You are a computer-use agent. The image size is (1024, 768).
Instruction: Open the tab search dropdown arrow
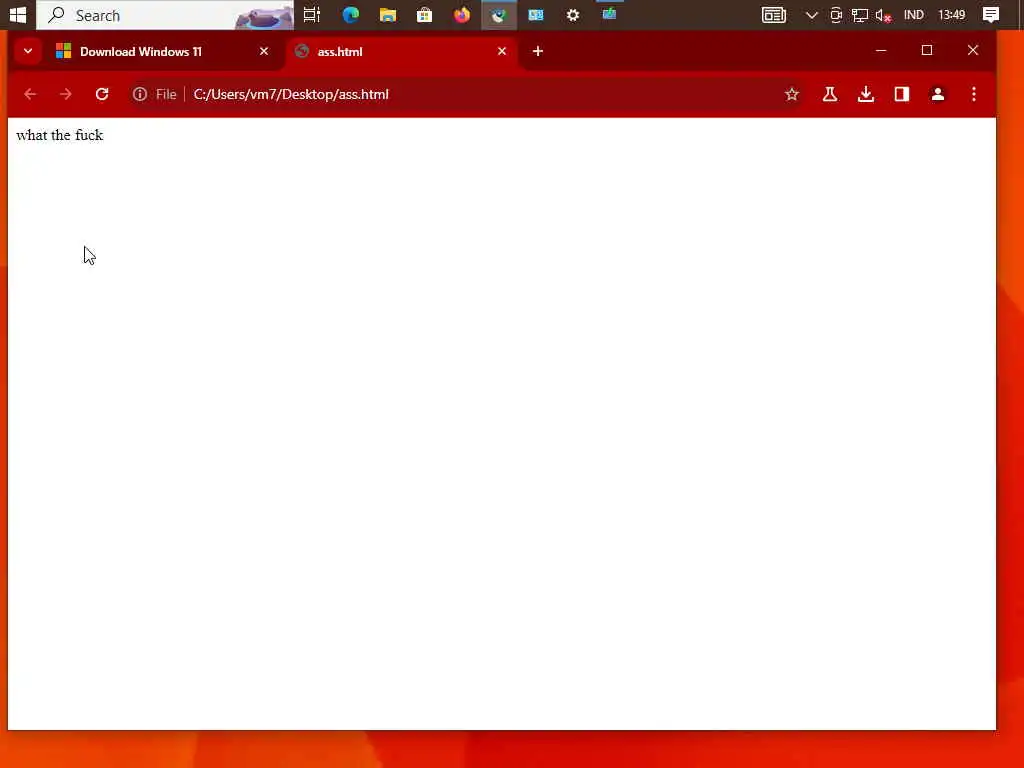tap(27, 51)
